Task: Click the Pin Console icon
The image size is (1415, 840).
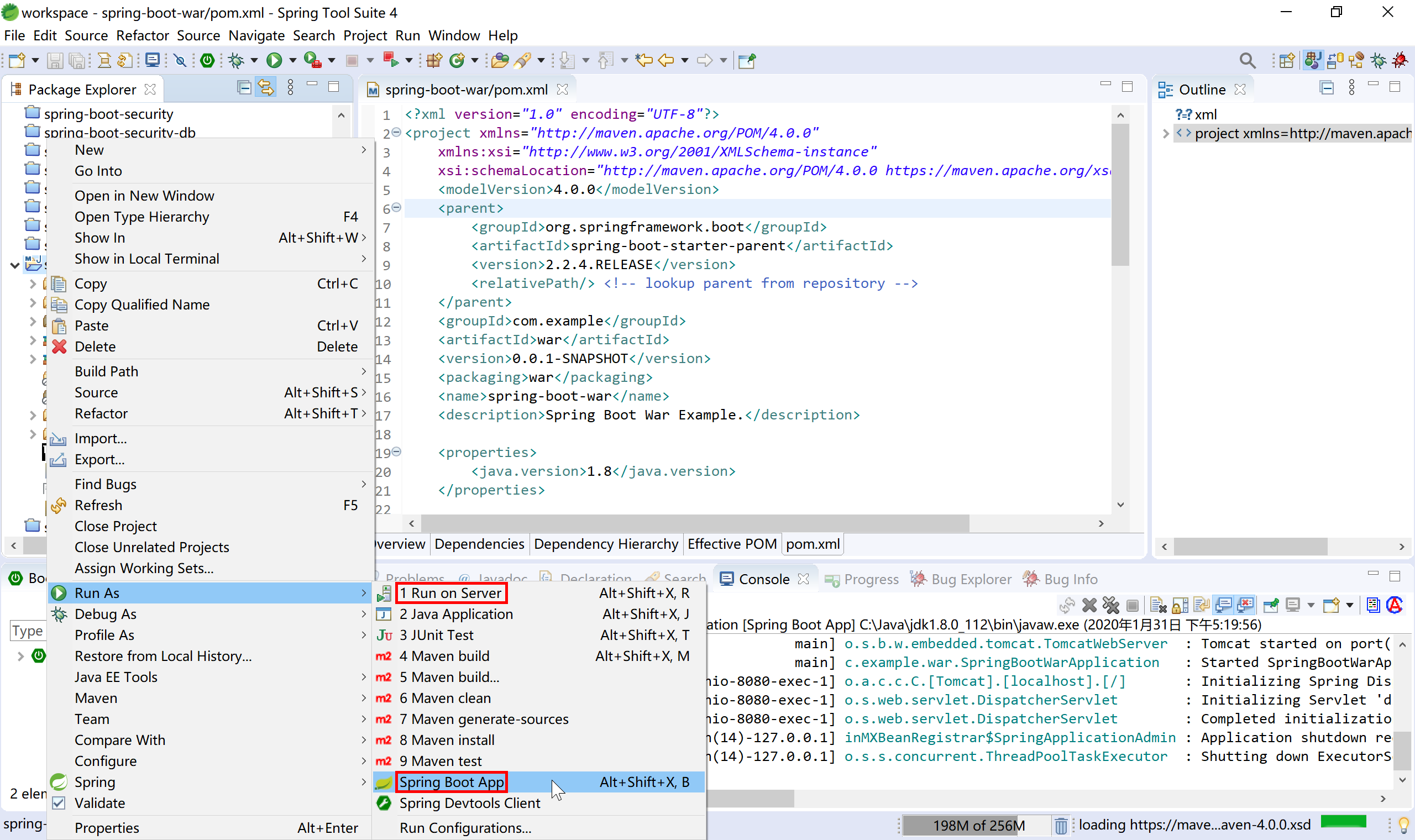Action: click(x=1270, y=605)
